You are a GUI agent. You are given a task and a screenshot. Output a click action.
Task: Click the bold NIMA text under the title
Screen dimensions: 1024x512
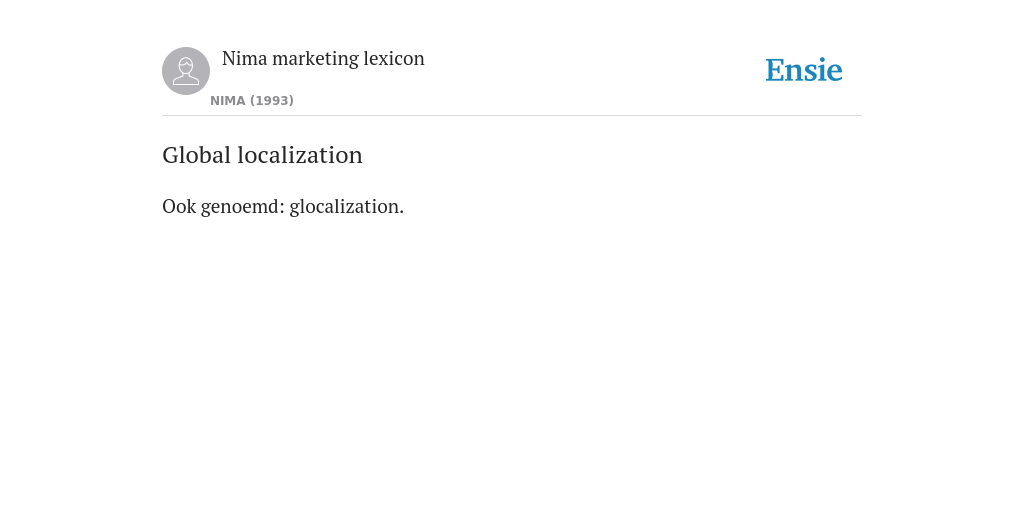[x=228, y=101]
